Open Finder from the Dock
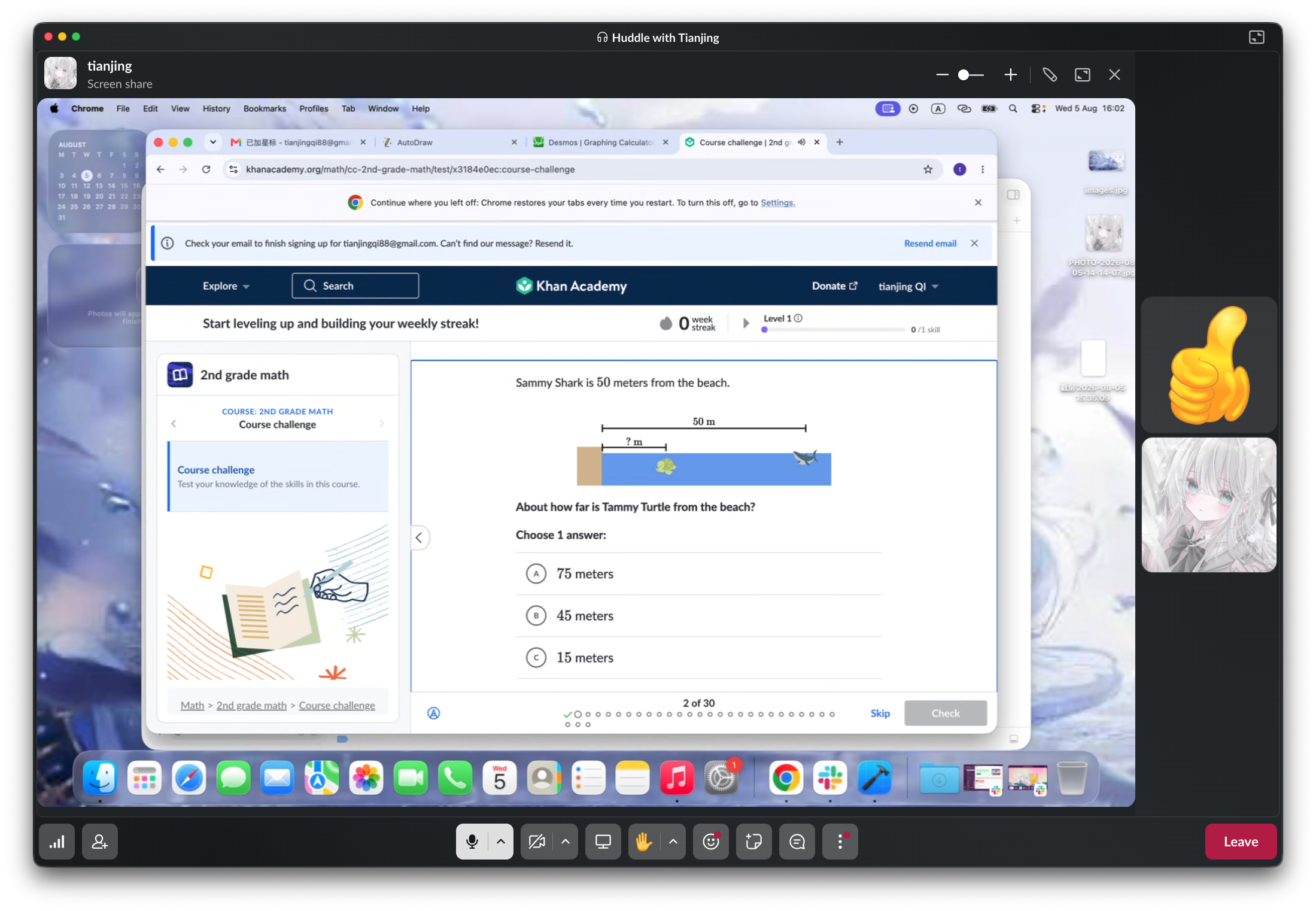Screen dimensions: 1316x911 pos(100,778)
